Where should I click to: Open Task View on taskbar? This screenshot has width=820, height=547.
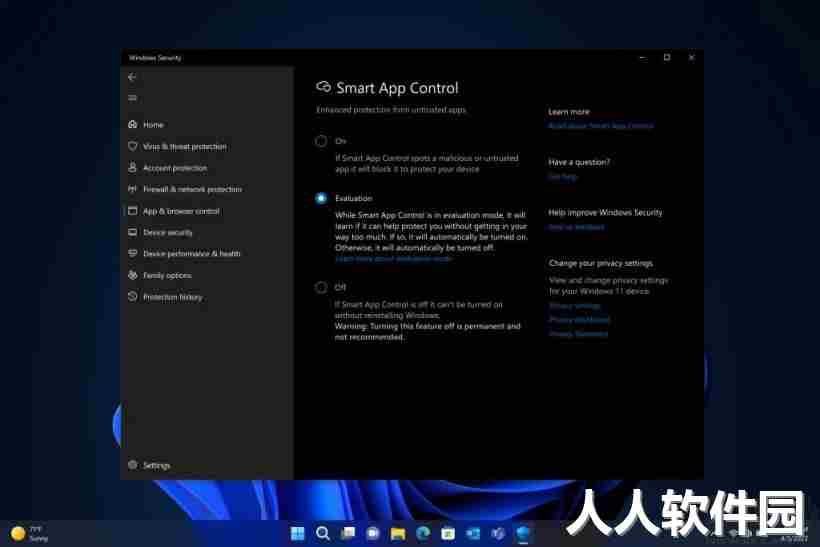tap(348, 533)
